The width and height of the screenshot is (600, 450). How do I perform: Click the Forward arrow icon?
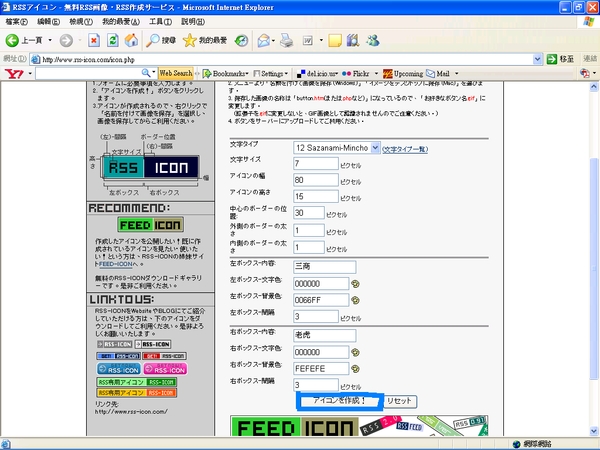click(x=66, y=40)
